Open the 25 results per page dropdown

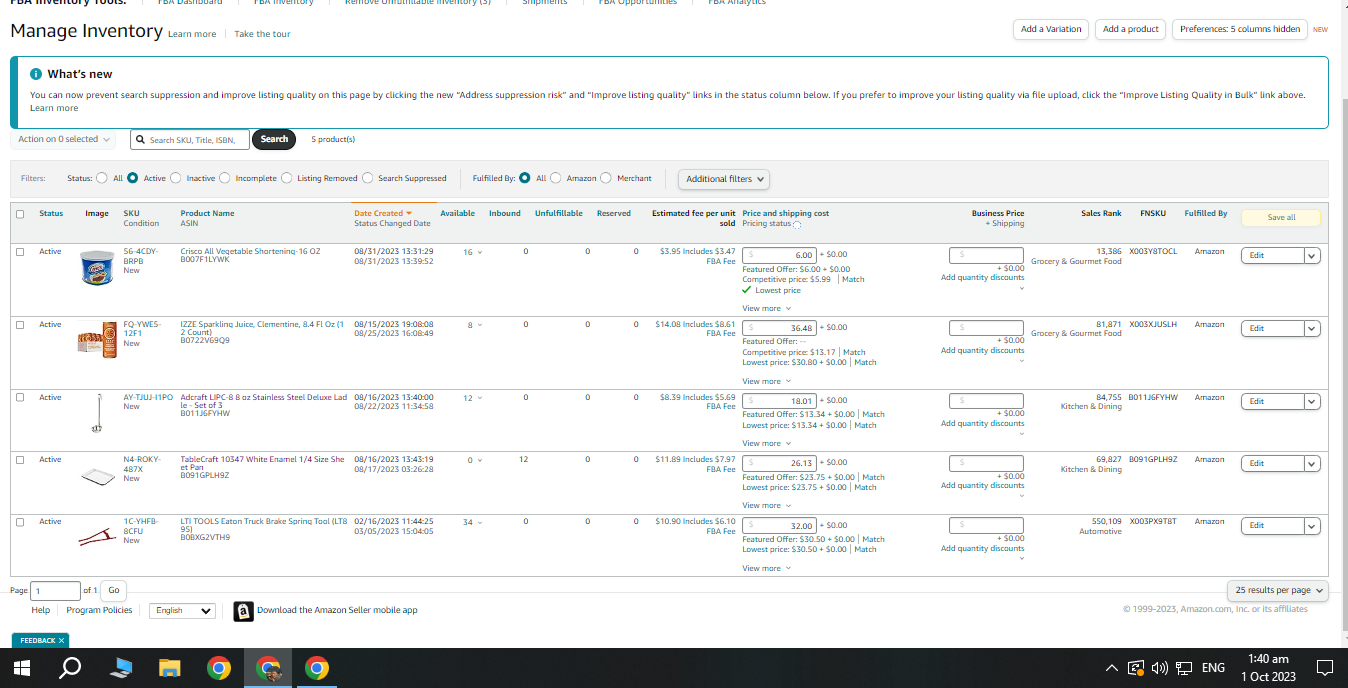[1278, 590]
